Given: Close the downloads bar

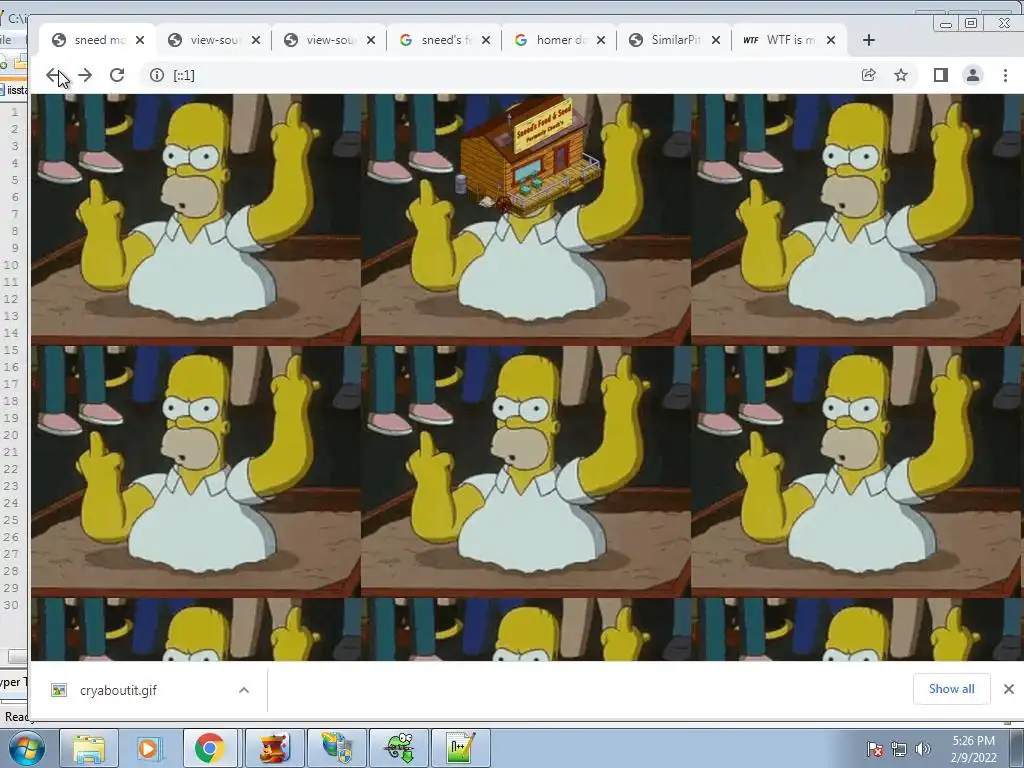Looking at the screenshot, I should click(x=1008, y=689).
